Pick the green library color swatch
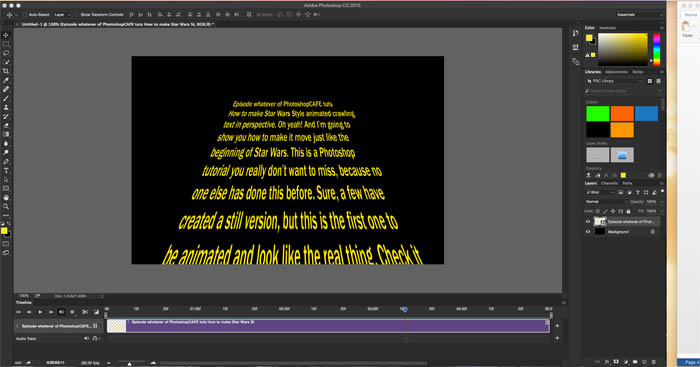Viewport: 700px width, 367px height. pyautogui.click(x=597, y=114)
